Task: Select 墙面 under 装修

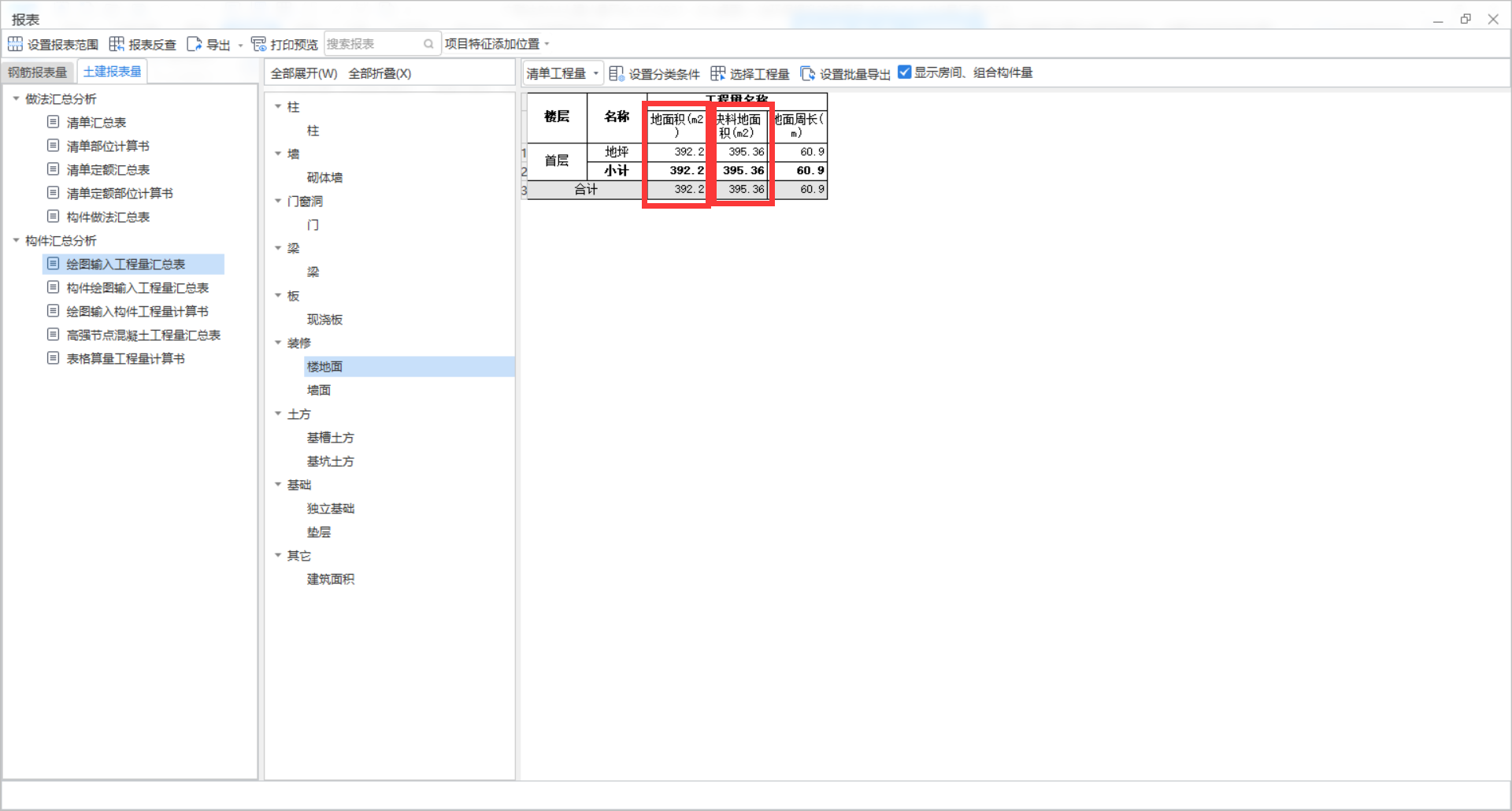Action: pos(319,391)
